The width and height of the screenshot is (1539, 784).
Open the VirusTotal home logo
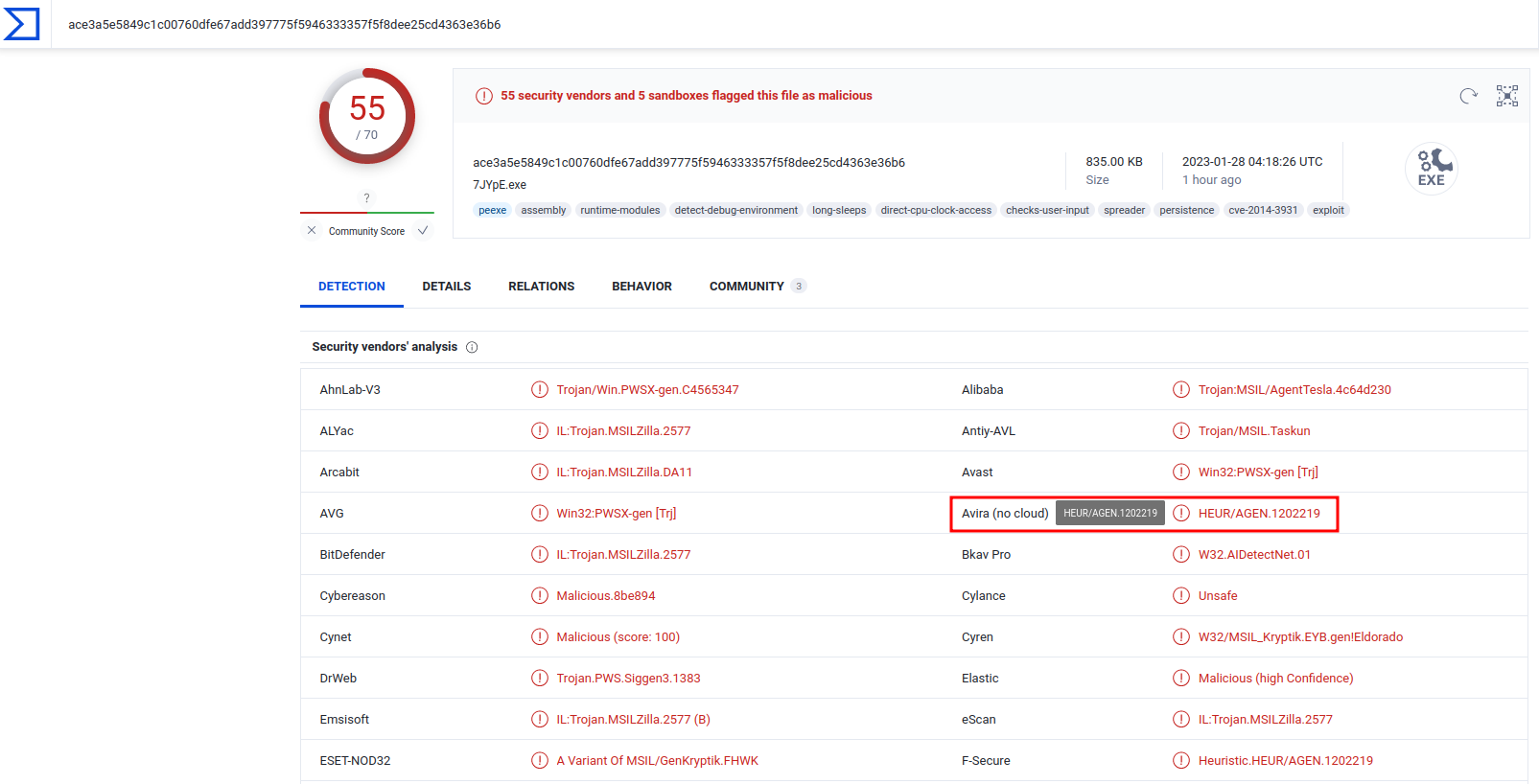coord(22,24)
